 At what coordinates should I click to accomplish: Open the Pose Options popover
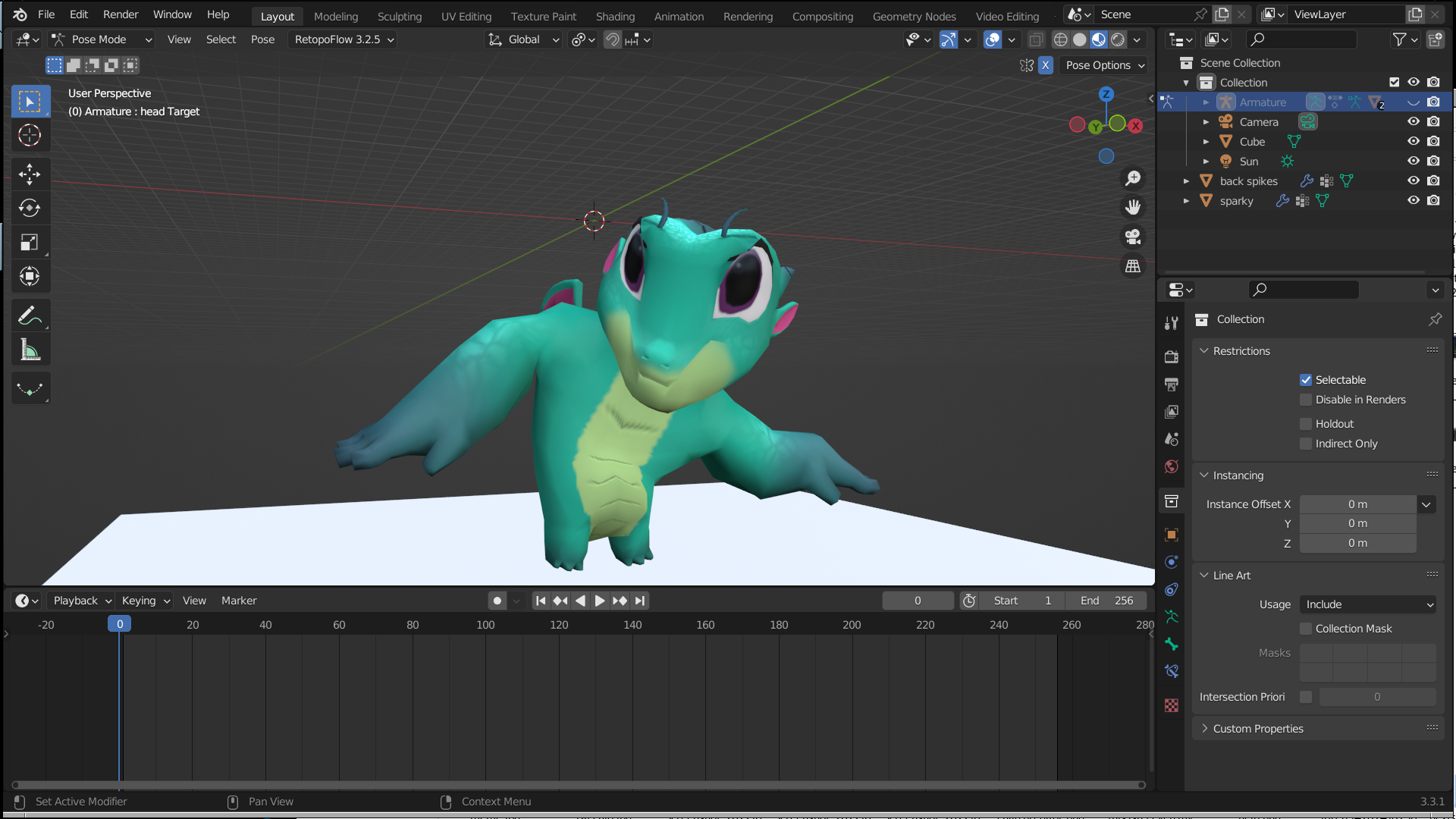(x=1104, y=65)
